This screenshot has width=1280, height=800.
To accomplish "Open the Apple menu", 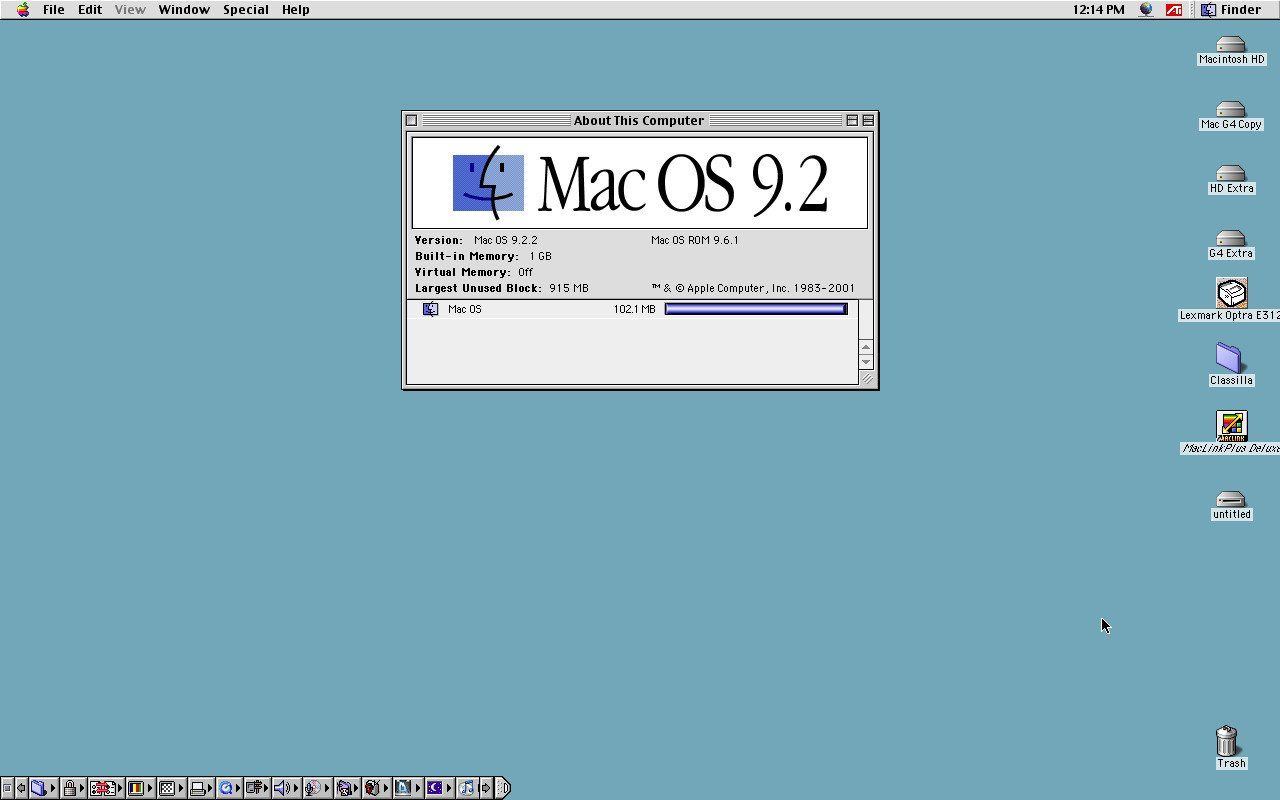I will pyautogui.click(x=23, y=9).
